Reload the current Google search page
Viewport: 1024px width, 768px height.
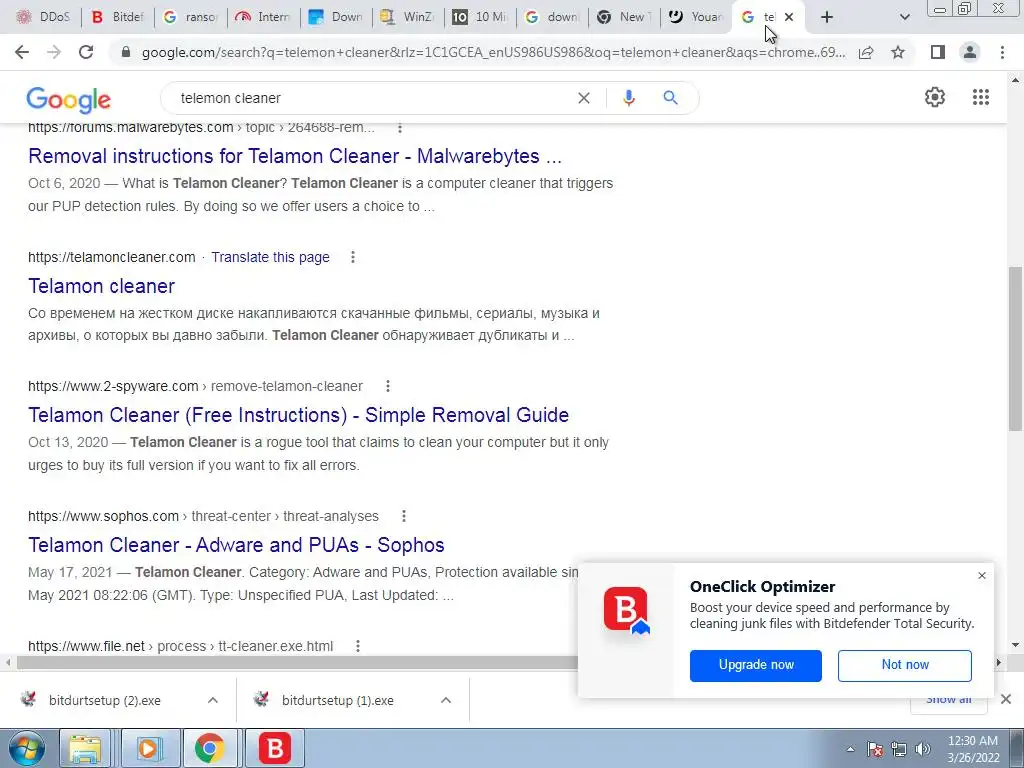[x=86, y=52]
